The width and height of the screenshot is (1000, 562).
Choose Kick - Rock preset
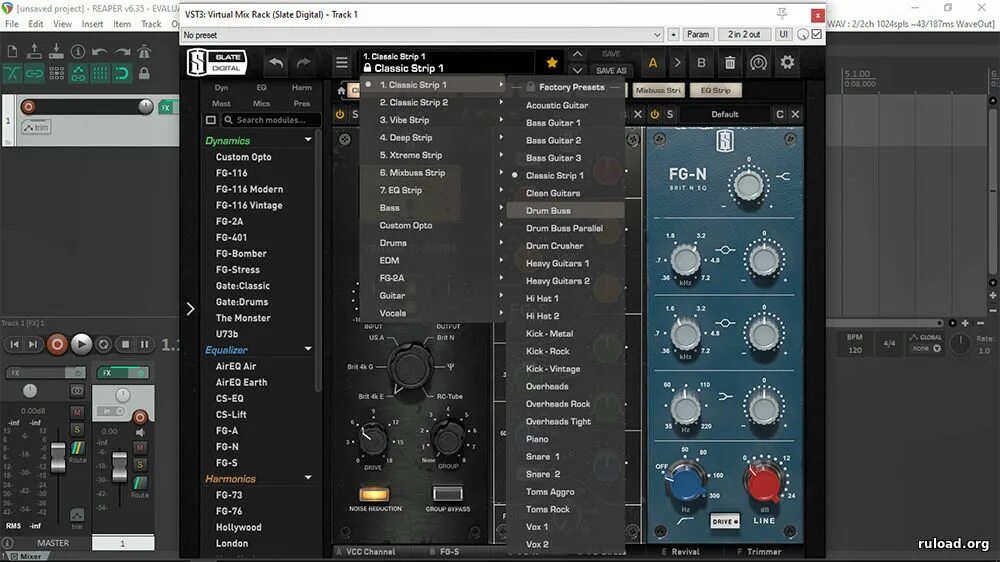(x=565, y=351)
